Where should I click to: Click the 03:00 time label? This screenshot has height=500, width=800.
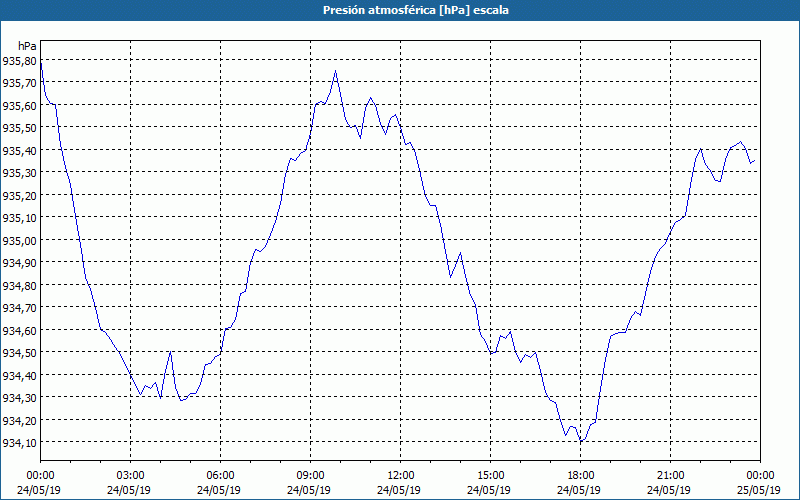pyautogui.click(x=131, y=476)
